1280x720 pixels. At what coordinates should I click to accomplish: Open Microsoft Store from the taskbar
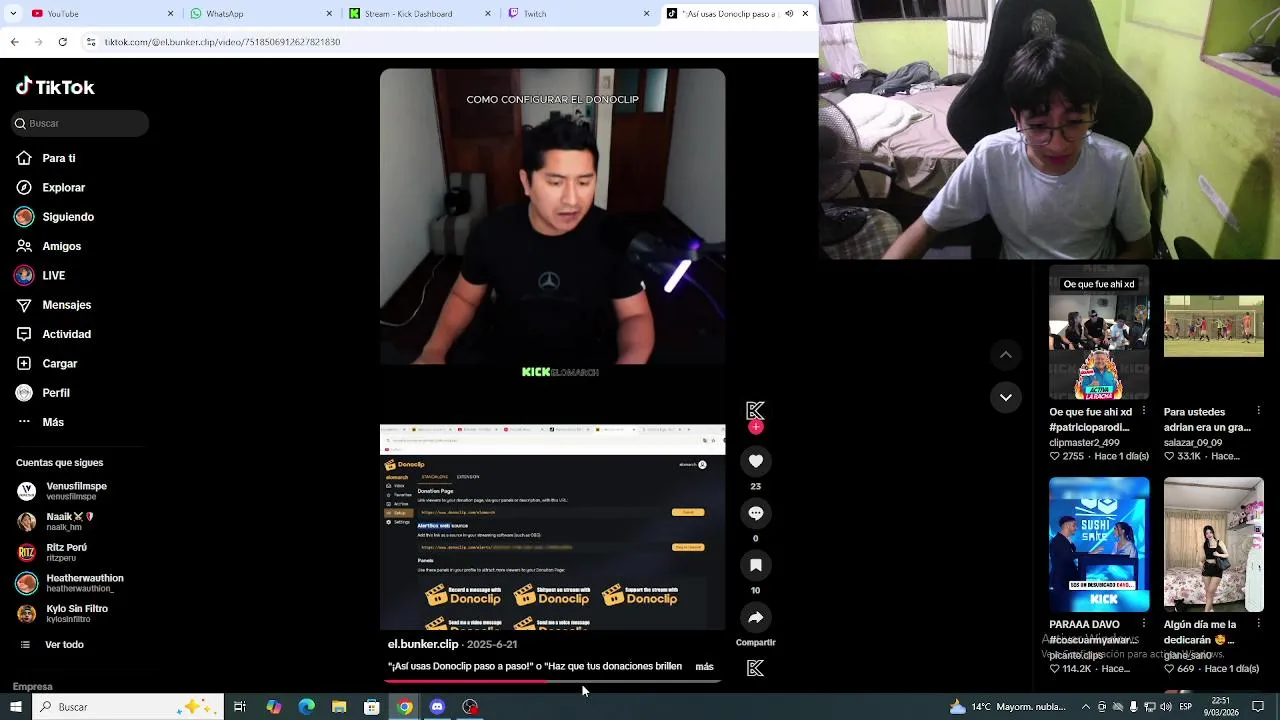pyautogui.click(x=372, y=707)
